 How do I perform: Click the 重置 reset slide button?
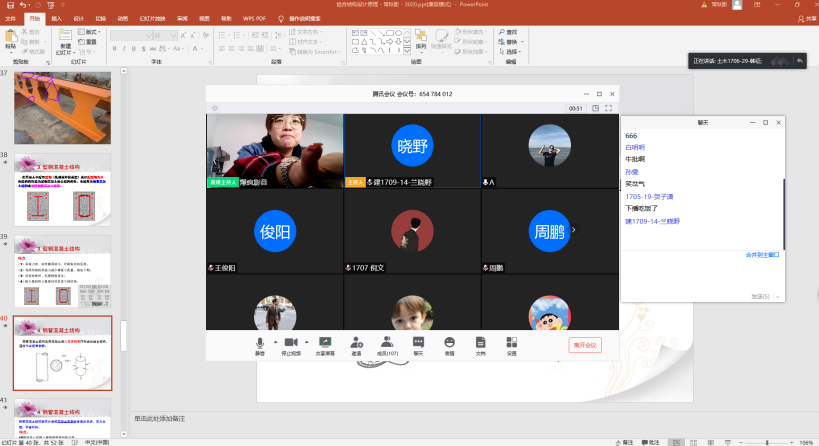[x=88, y=42]
